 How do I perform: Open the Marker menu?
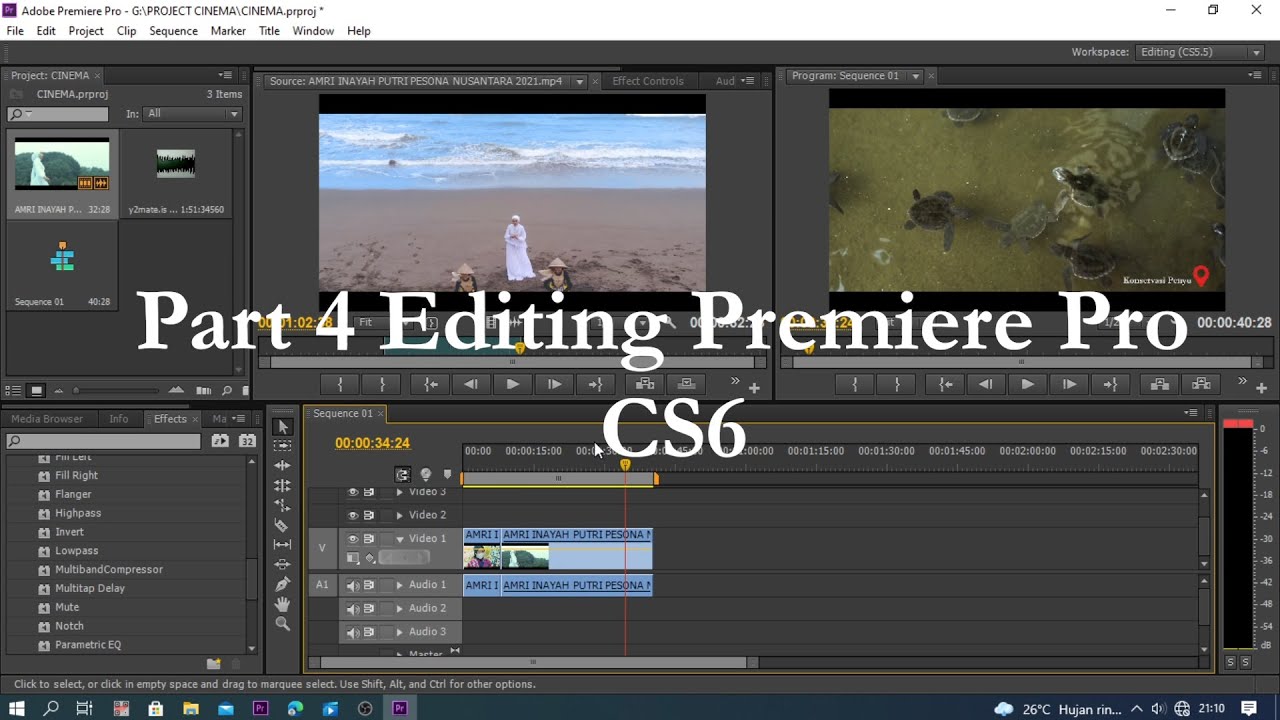point(228,31)
